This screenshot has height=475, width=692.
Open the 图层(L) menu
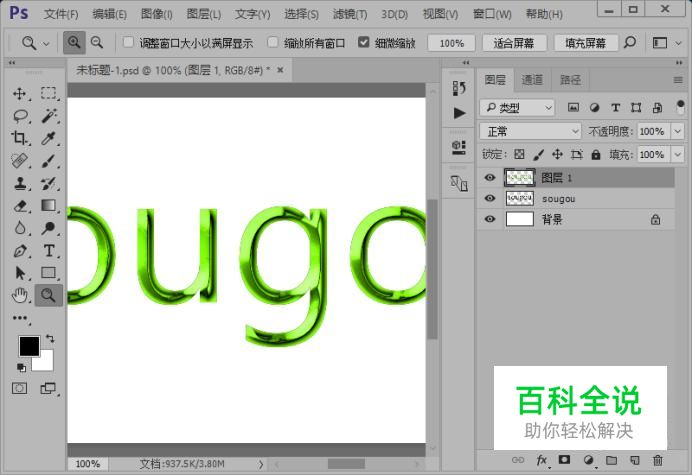tap(203, 14)
